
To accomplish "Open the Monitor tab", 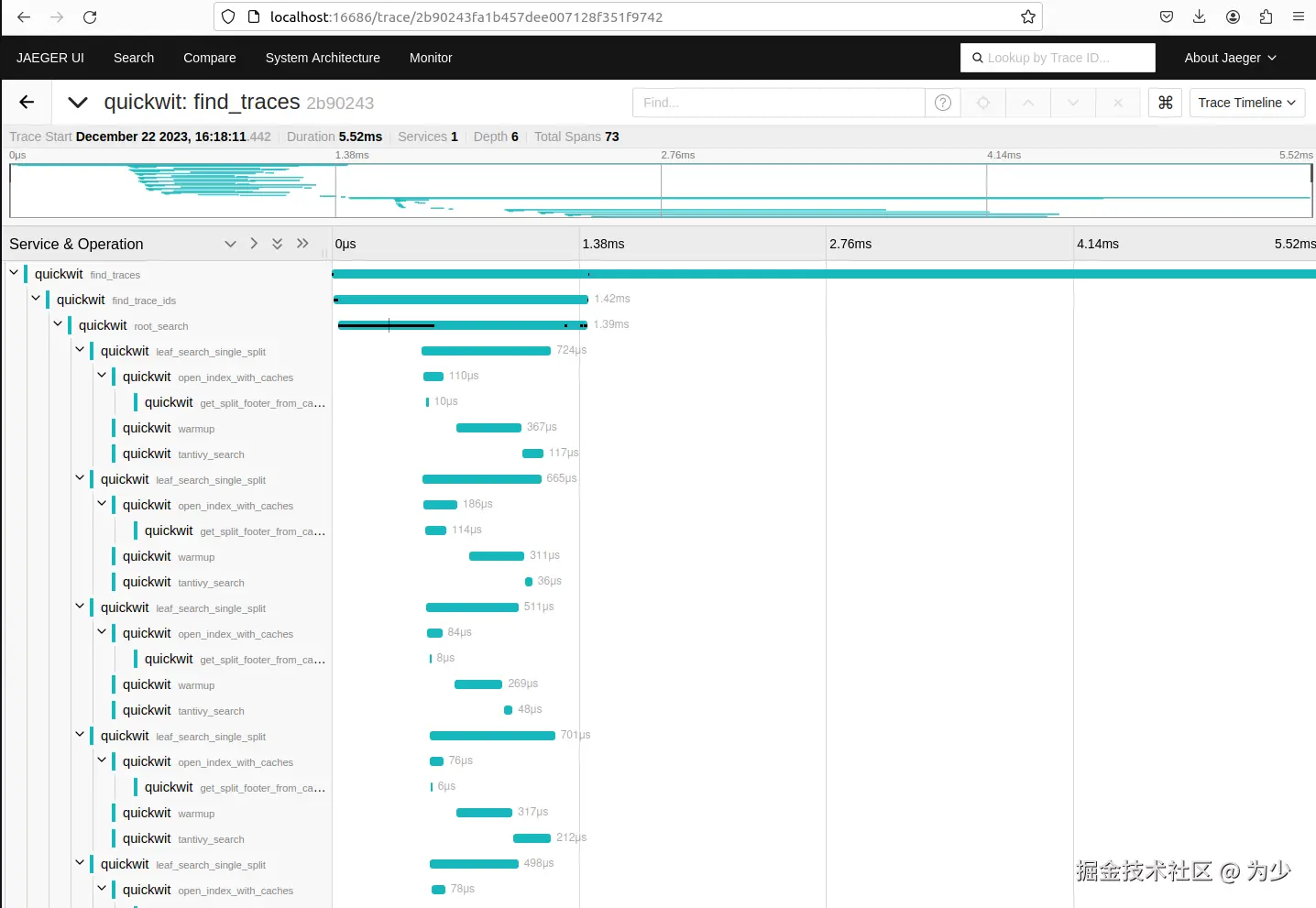I will click(x=431, y=58).
